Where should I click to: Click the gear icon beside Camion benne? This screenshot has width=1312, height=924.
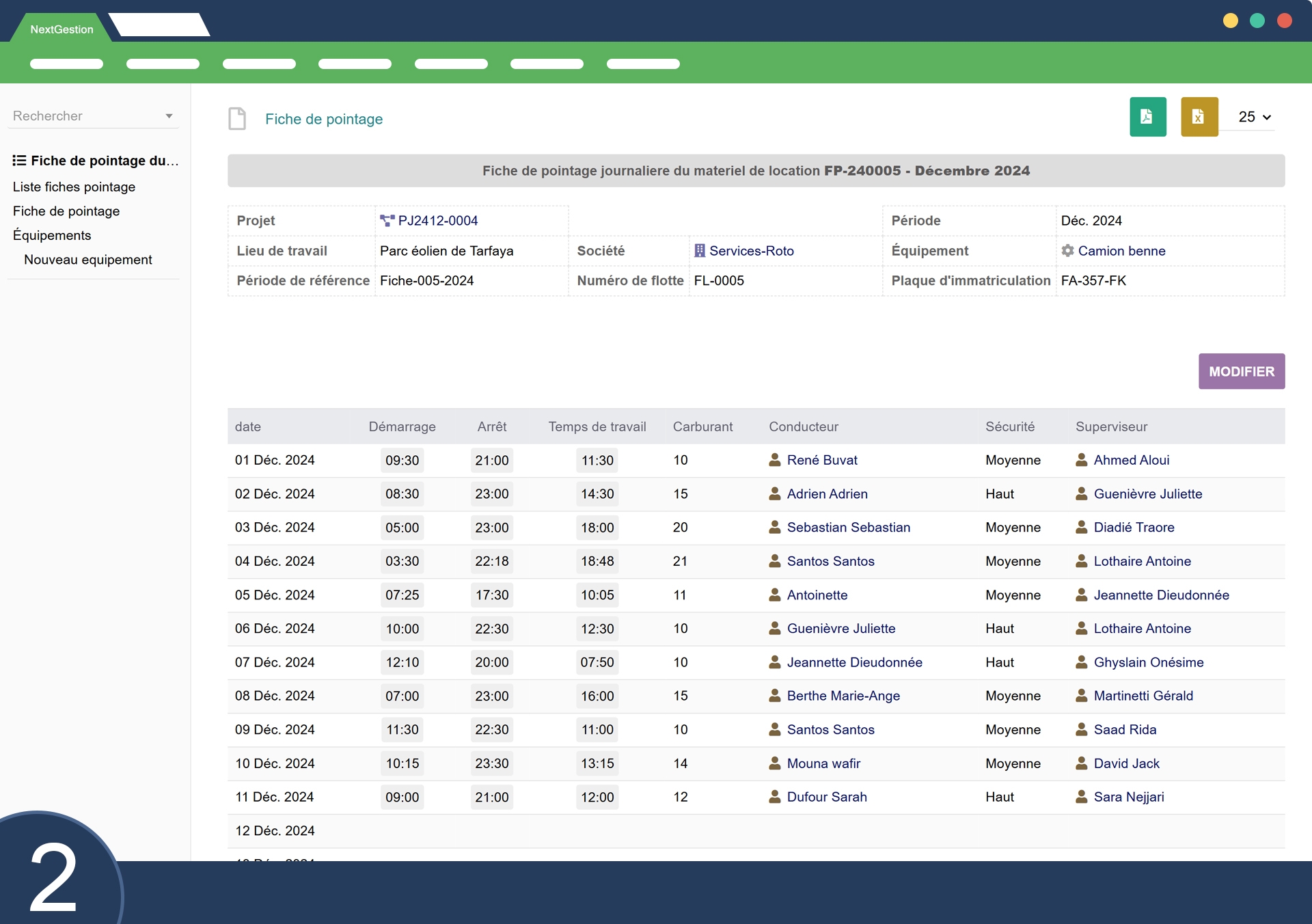(x=1067, y=251)
